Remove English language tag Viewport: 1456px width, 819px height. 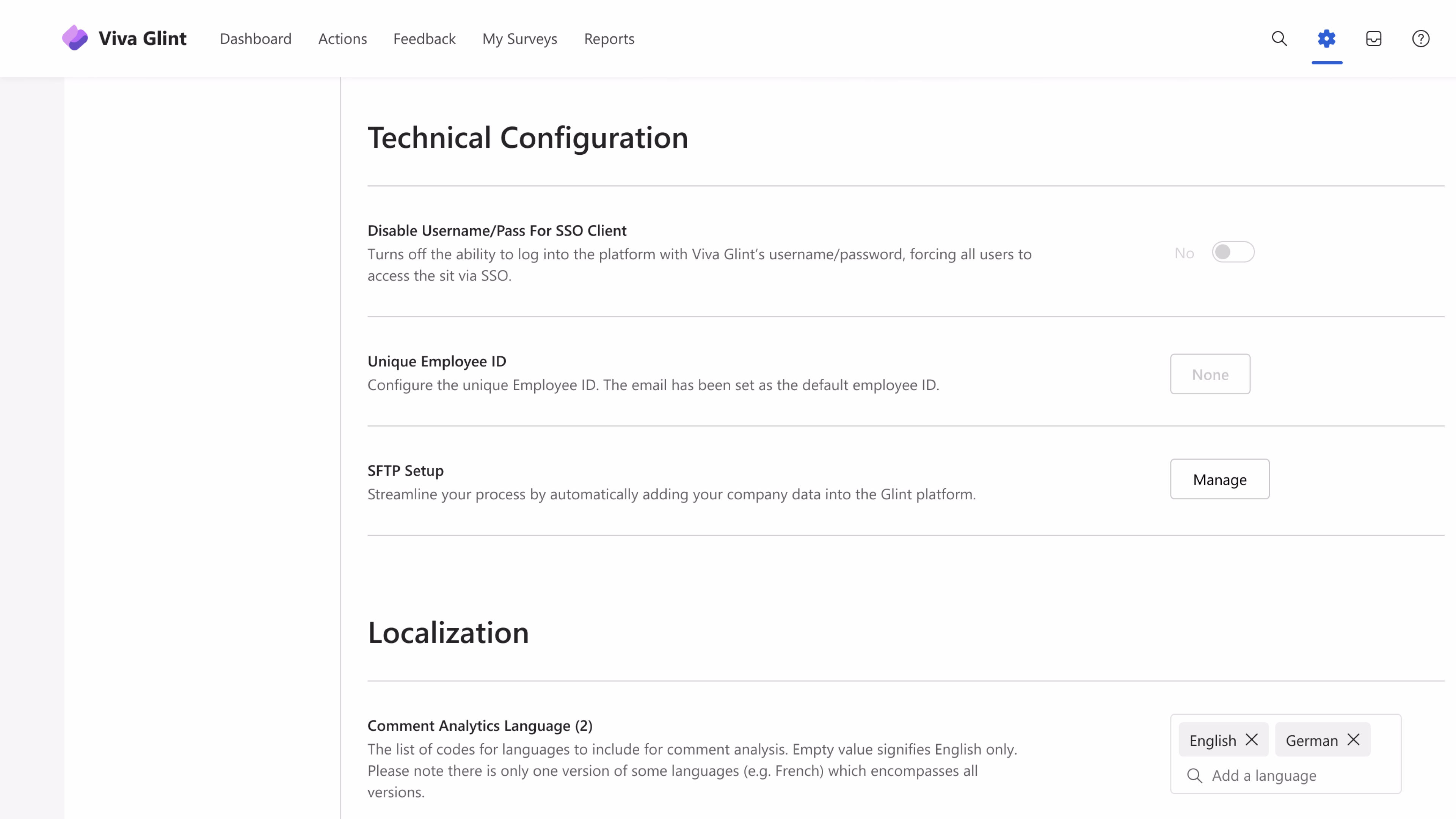coord(1251,739)
